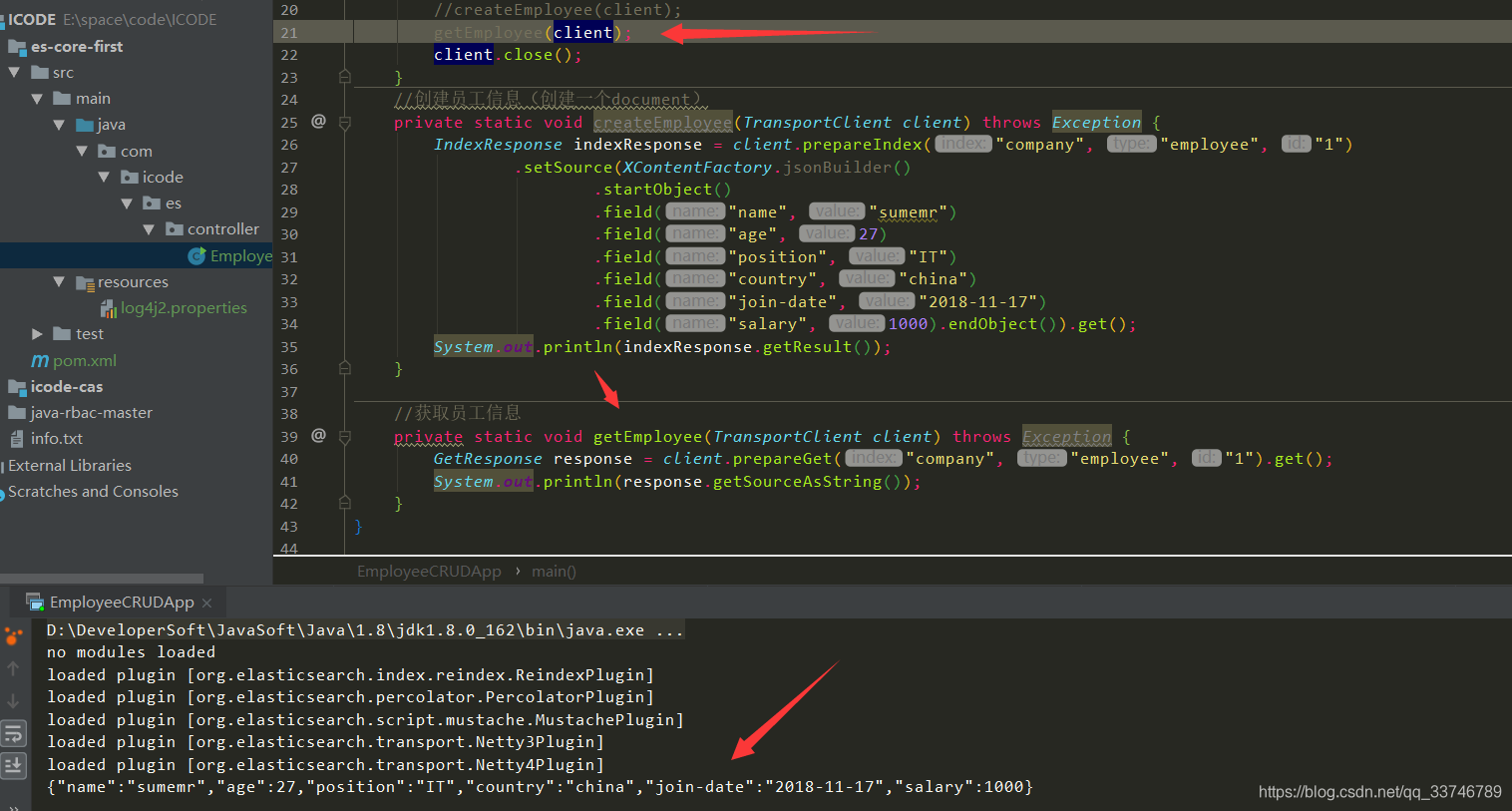Screen dimensions: 1512x811
Task: Click the JSON output line in console
Action: pyautogui.click(x=540, y=786)
